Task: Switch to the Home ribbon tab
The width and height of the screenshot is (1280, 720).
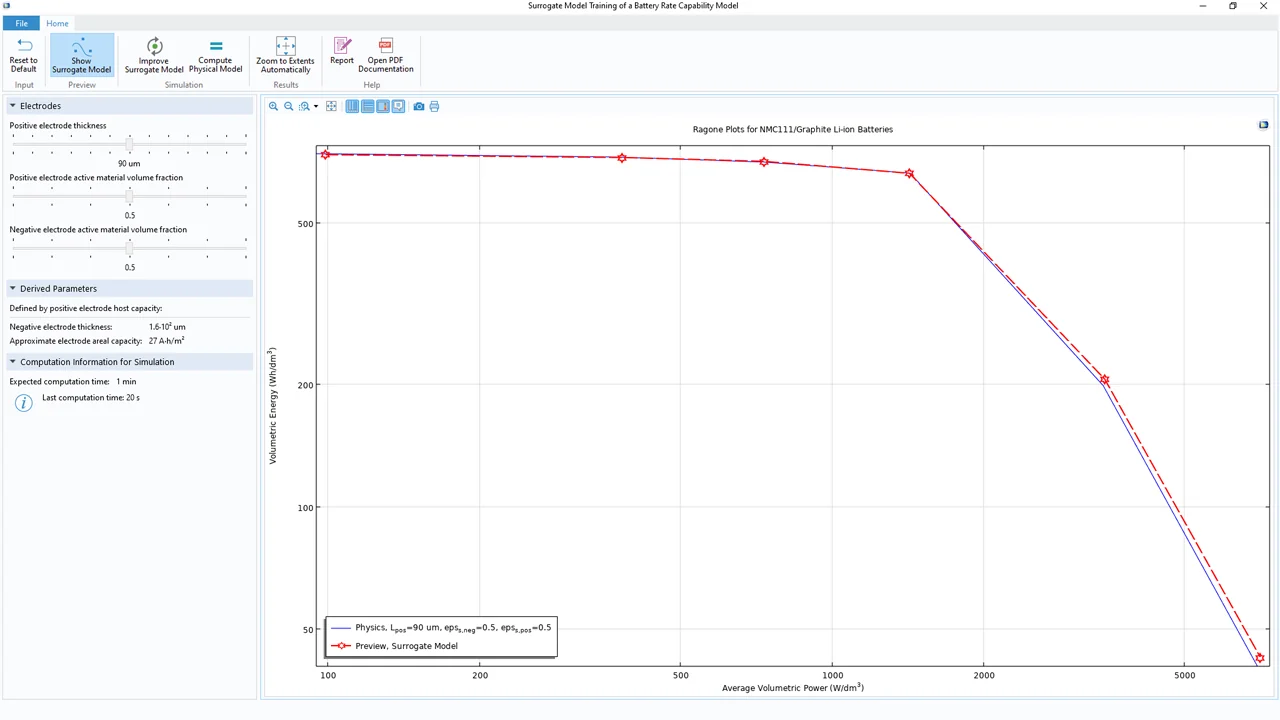Action: pyautogui.click(x=57, y=23)
